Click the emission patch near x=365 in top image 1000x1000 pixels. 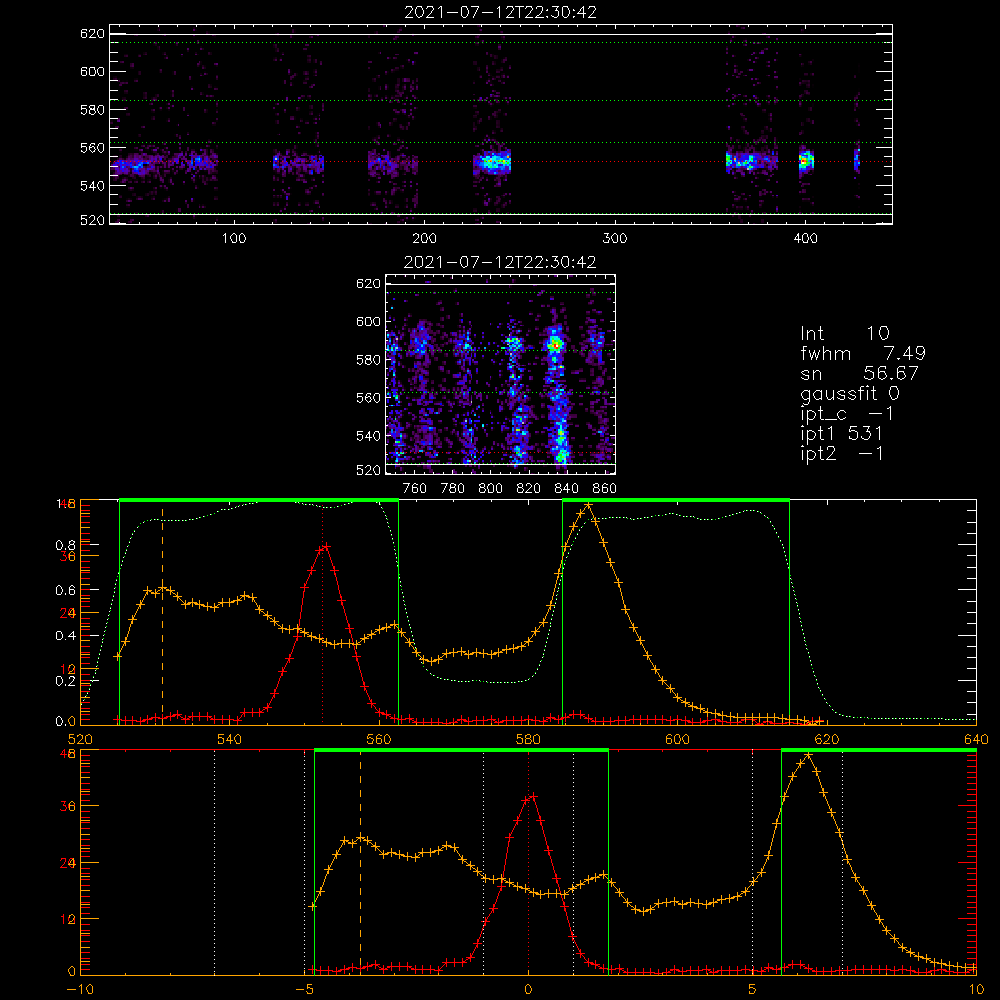pos(751,161)
